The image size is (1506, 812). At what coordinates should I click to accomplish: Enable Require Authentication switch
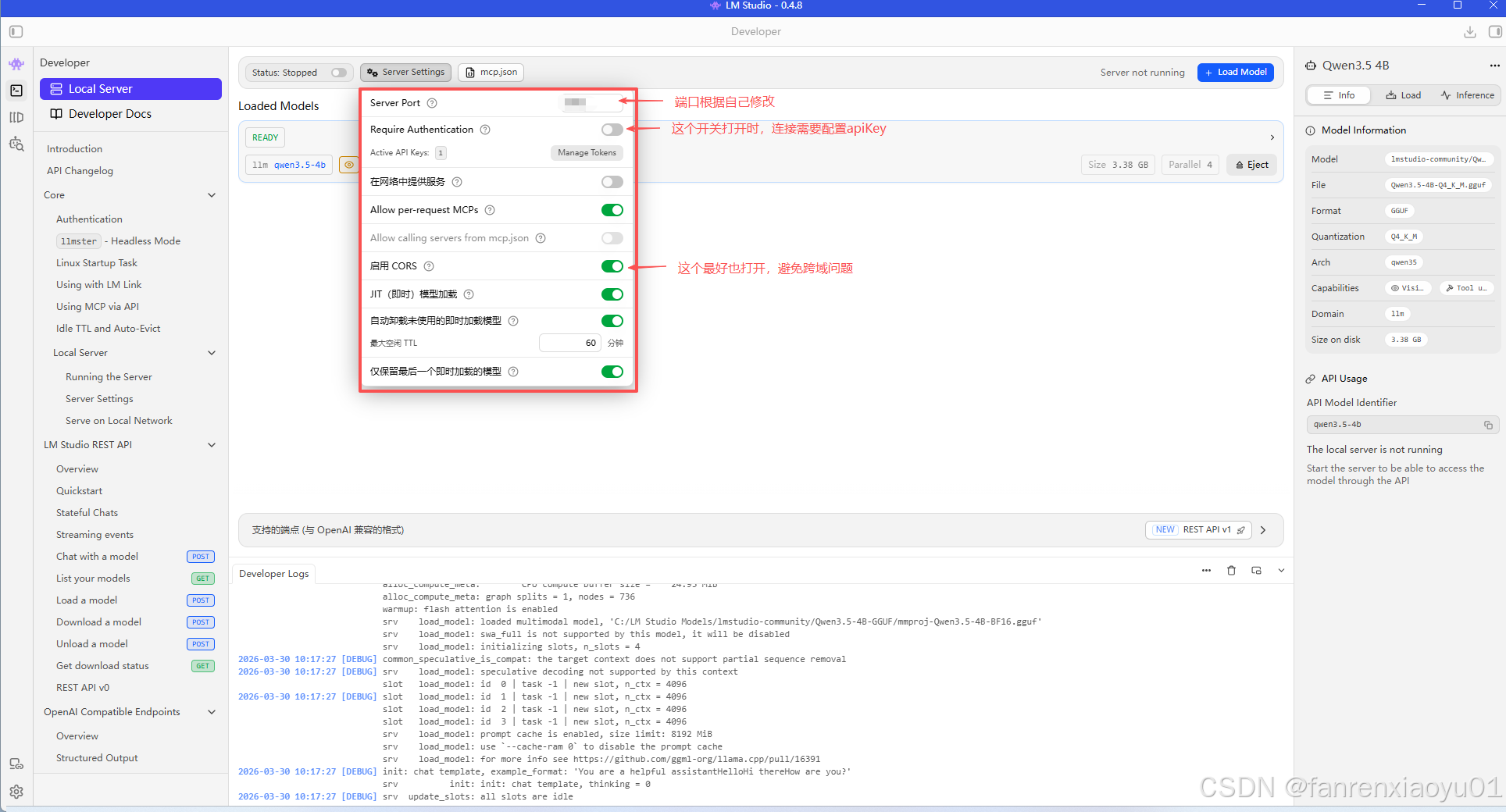612,130
